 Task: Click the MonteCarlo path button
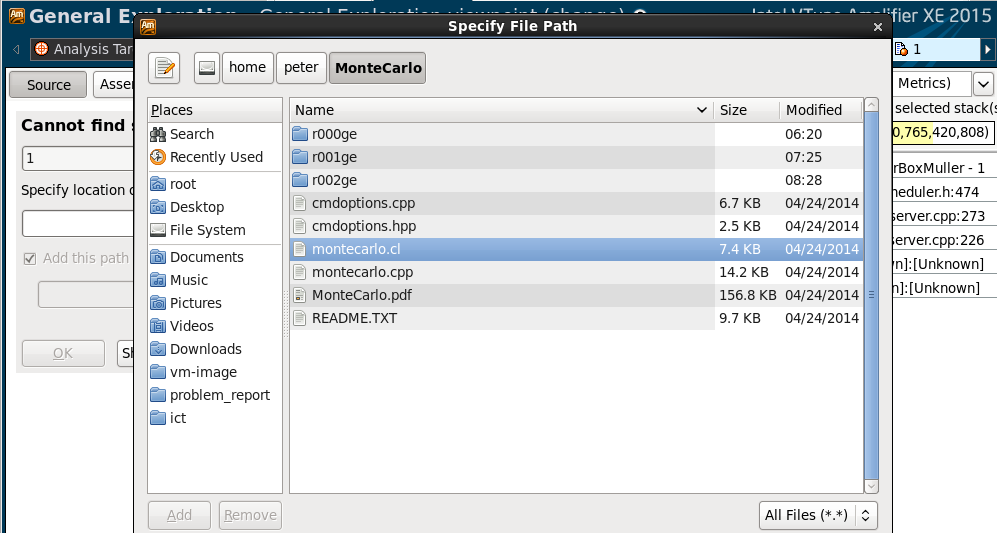(x=378, y=67)
